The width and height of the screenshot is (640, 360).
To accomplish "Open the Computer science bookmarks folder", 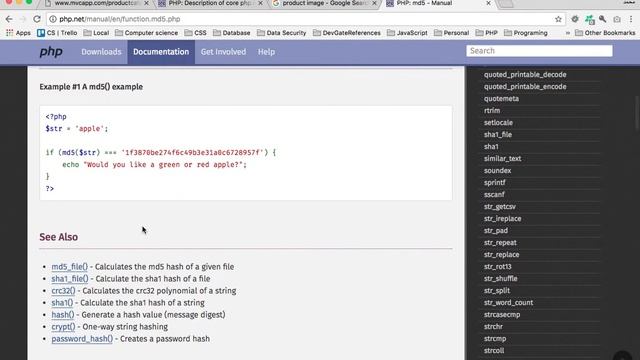I will click(147, 33).
